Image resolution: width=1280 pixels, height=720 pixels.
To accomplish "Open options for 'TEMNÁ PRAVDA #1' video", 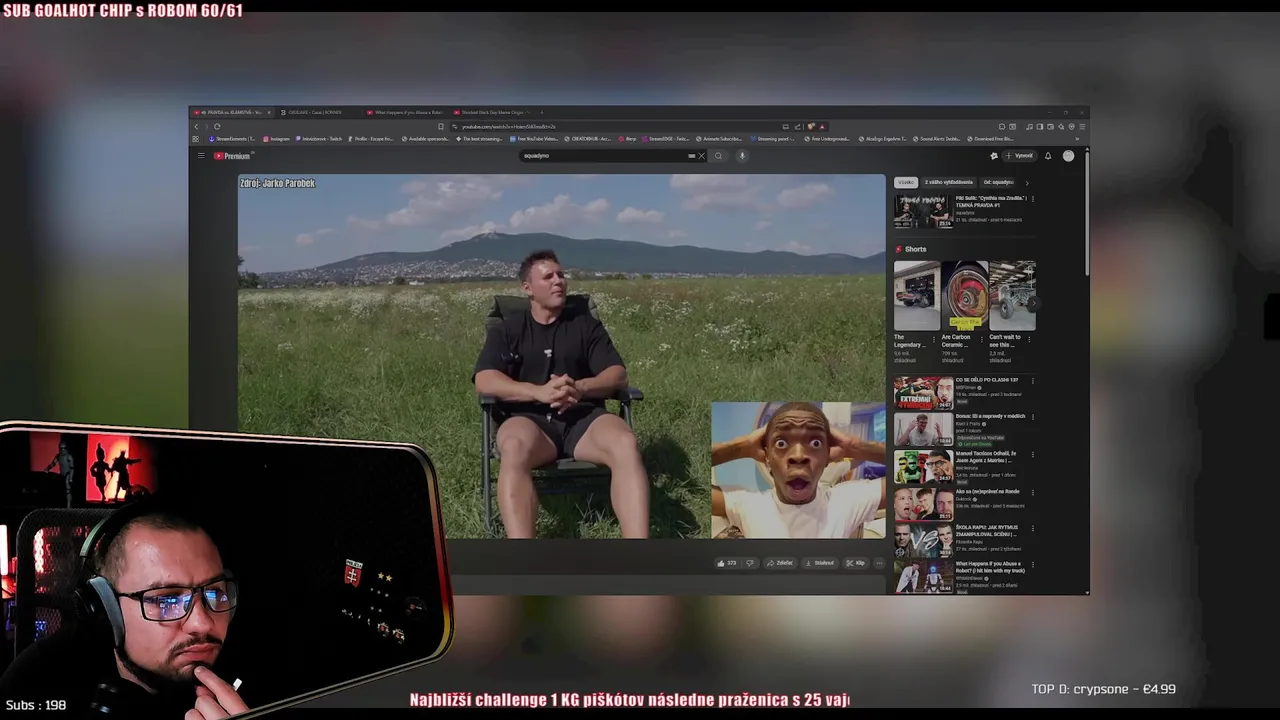I will (x=1032, y=198).
